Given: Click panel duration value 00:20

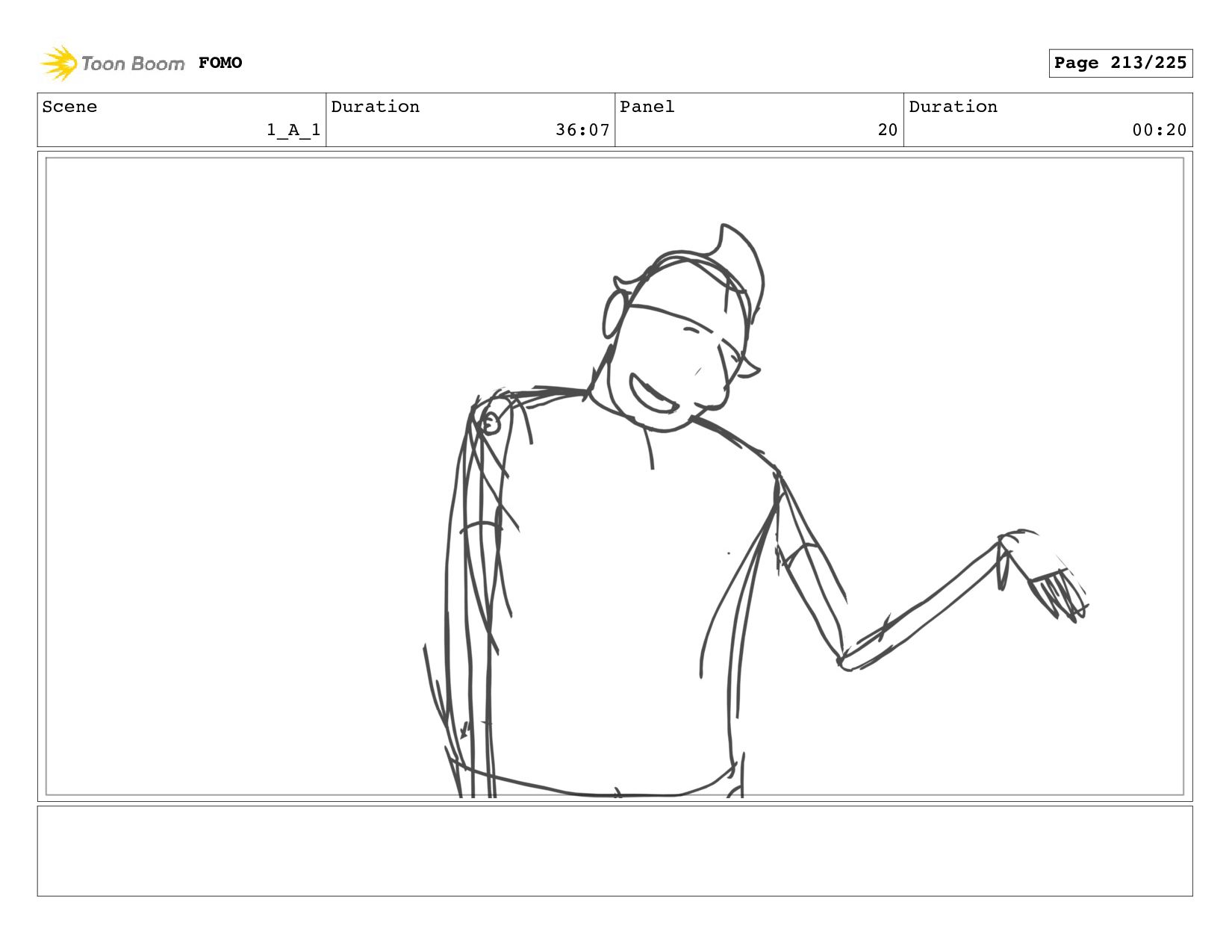Looking at the screenshot, I should tap(1159, 130).
